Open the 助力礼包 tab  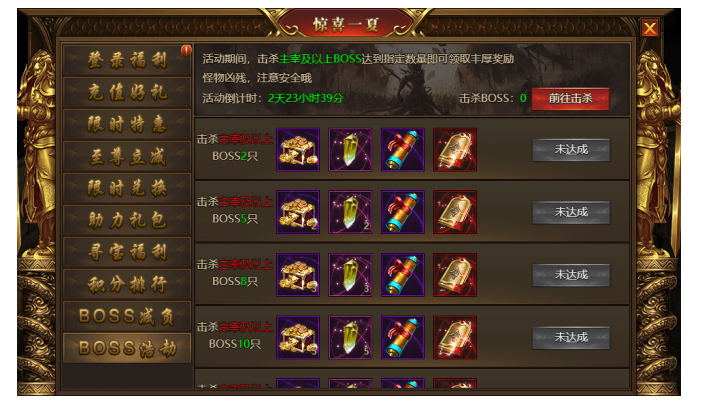click(x=127, y=221)
